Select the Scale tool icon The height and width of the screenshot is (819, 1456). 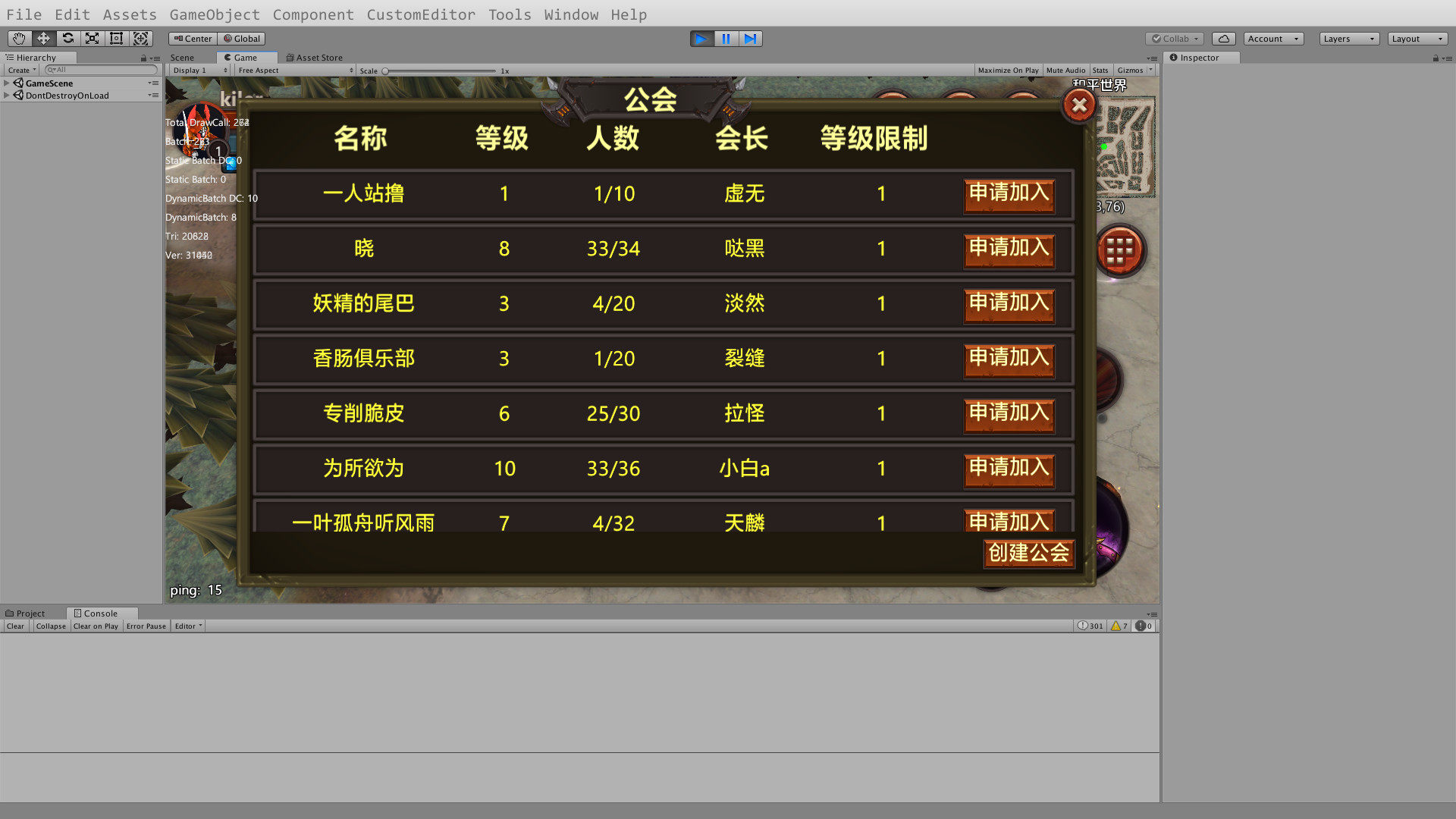(x=93, y=39)
